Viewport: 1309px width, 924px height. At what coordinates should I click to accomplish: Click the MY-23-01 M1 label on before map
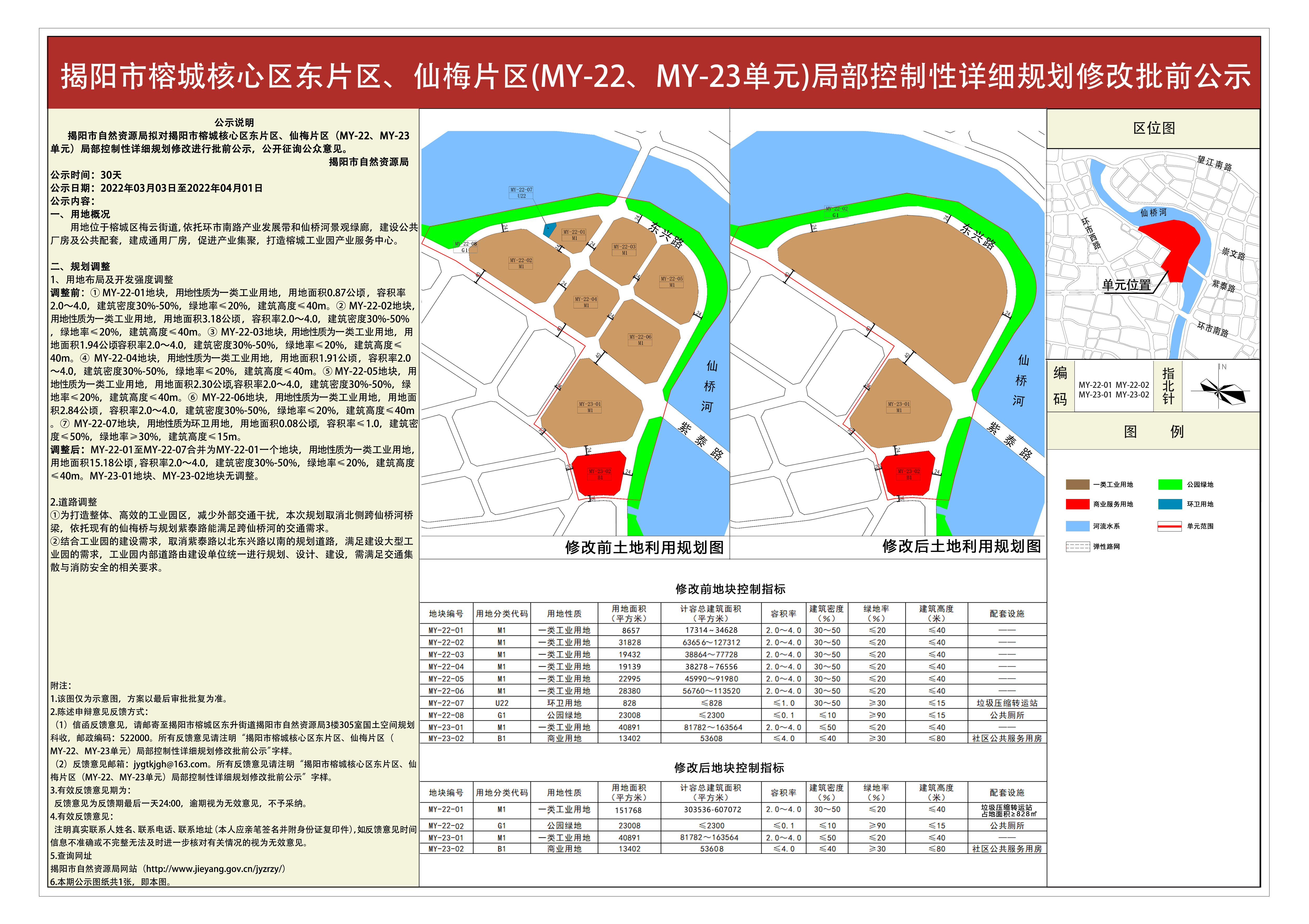[590, 407]
